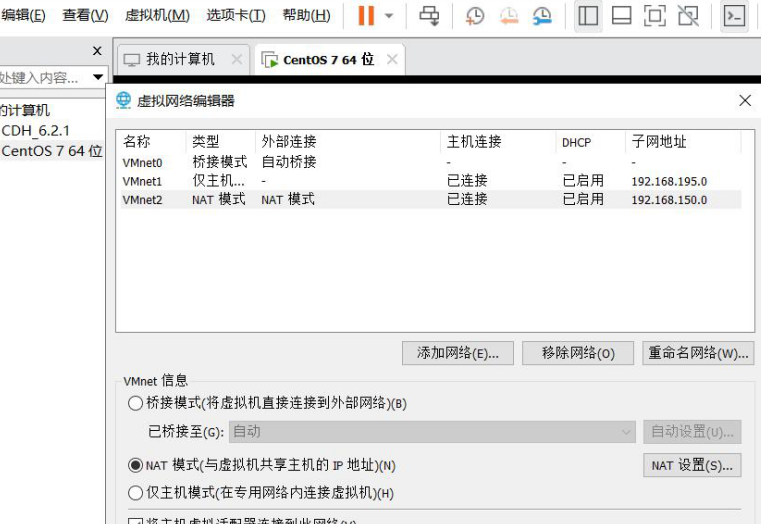Click 添加网络(E)... button

[x=458, y=353]
